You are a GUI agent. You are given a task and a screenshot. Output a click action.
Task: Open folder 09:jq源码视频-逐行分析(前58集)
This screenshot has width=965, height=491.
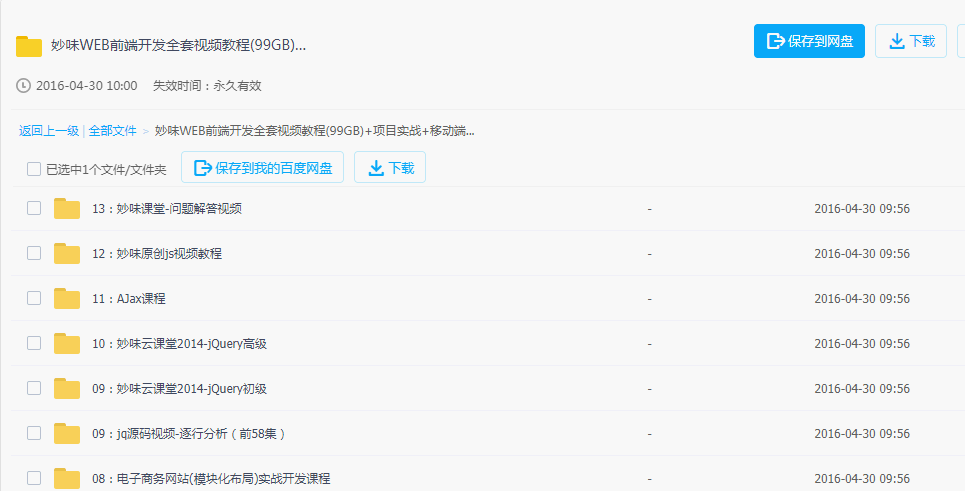point(189,434)
